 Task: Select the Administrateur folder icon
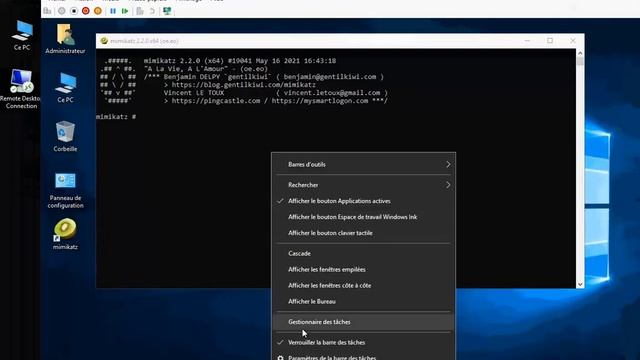pos(65,39)
